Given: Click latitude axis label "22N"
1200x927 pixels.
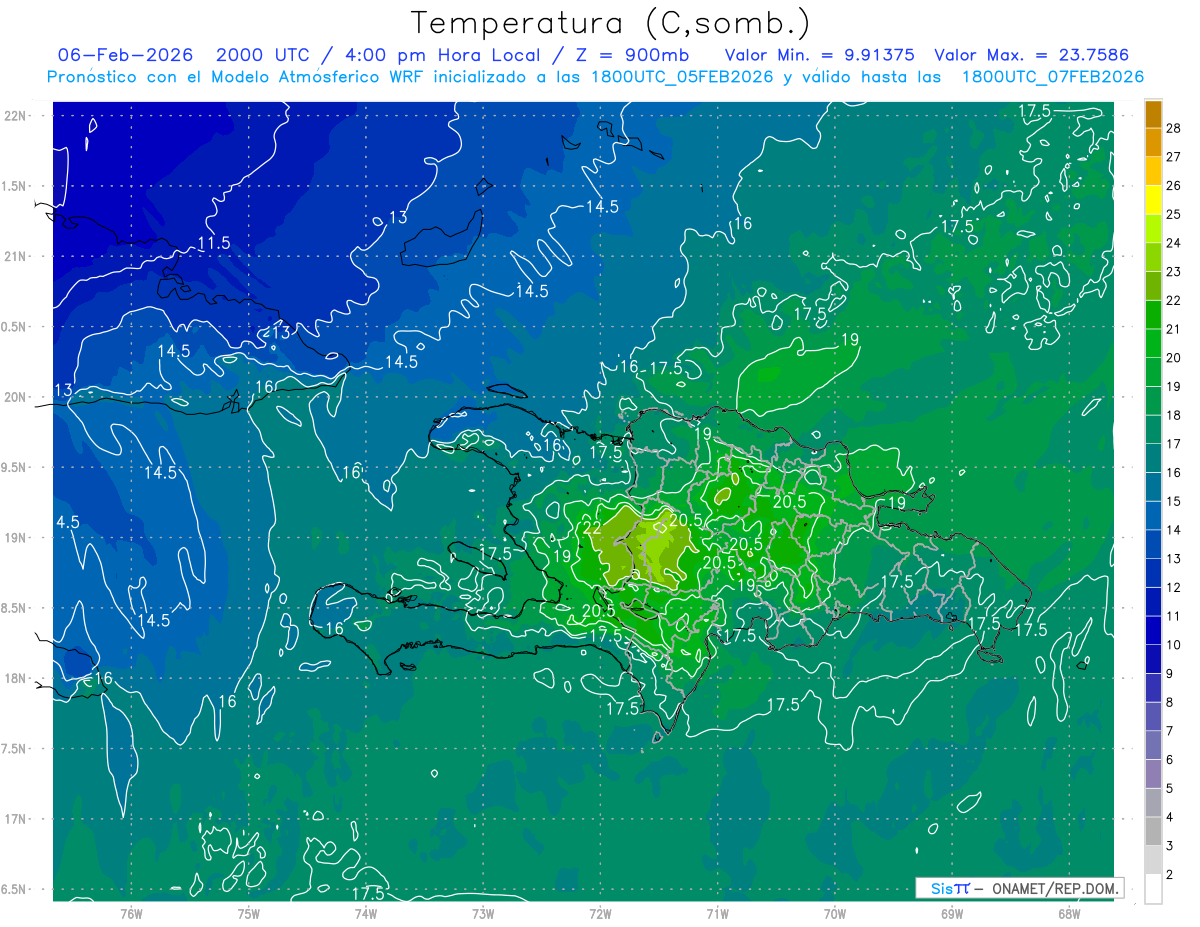Looking at the screenshot, I should [15, 115].
